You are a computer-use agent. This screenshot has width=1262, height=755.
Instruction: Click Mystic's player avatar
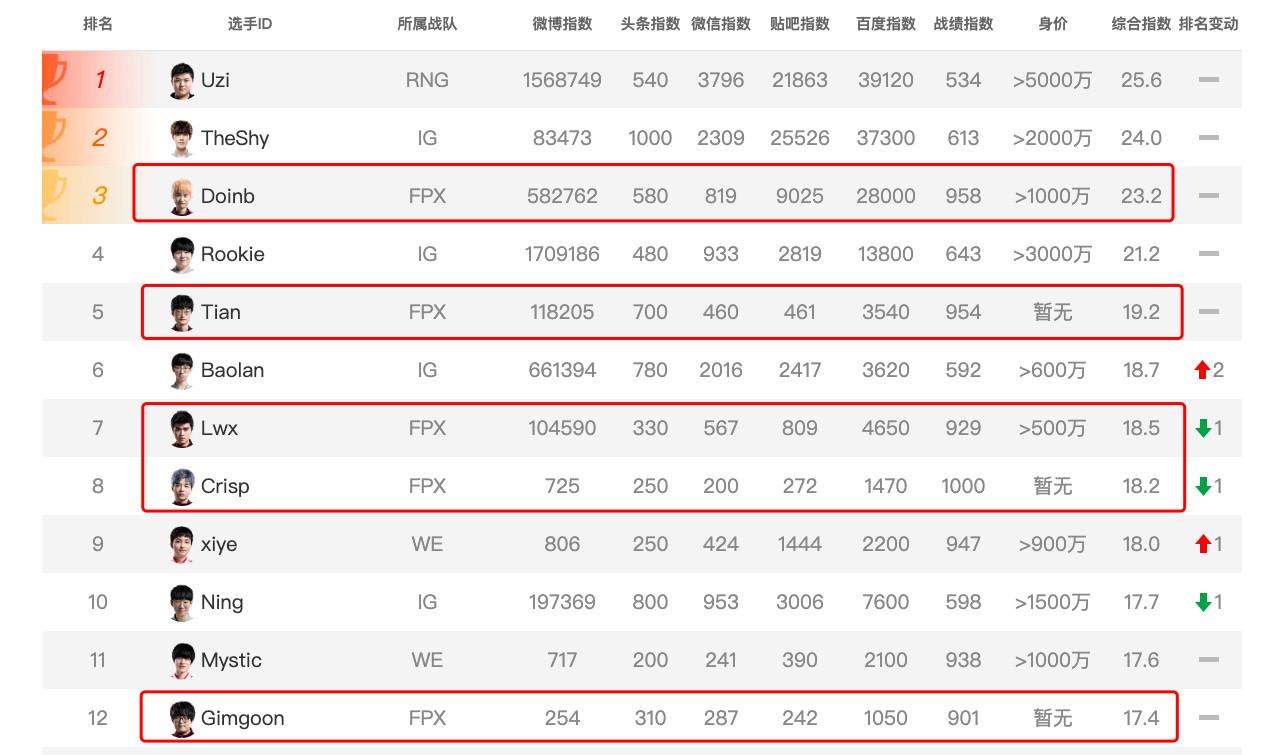(x=182, y=660)
